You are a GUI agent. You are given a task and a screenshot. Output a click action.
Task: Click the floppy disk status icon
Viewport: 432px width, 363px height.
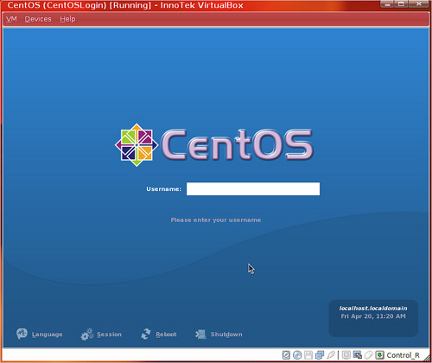click(308, 355)
